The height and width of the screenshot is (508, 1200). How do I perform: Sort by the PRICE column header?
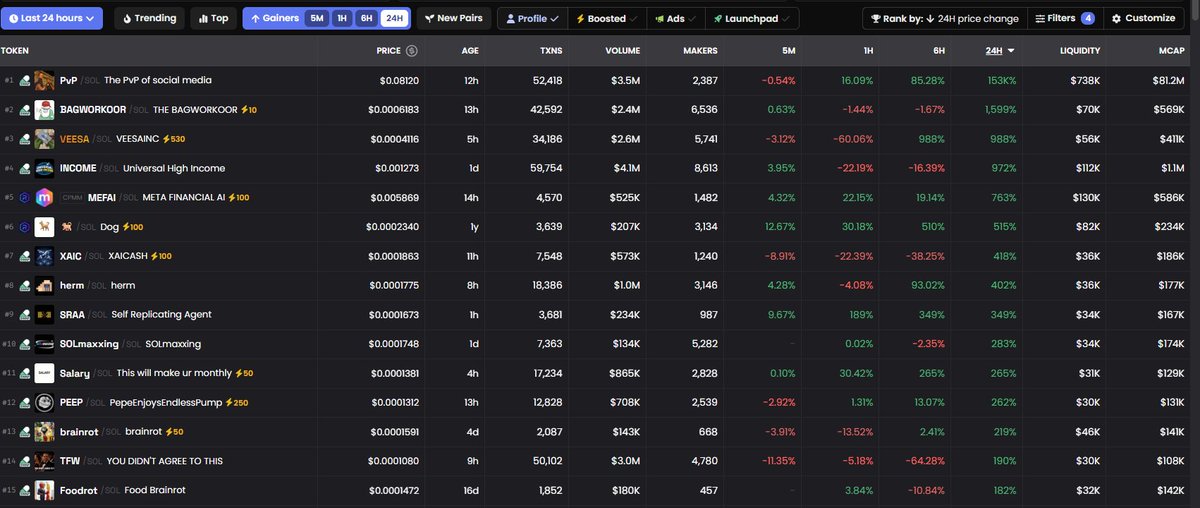click(x=389, y=50)
